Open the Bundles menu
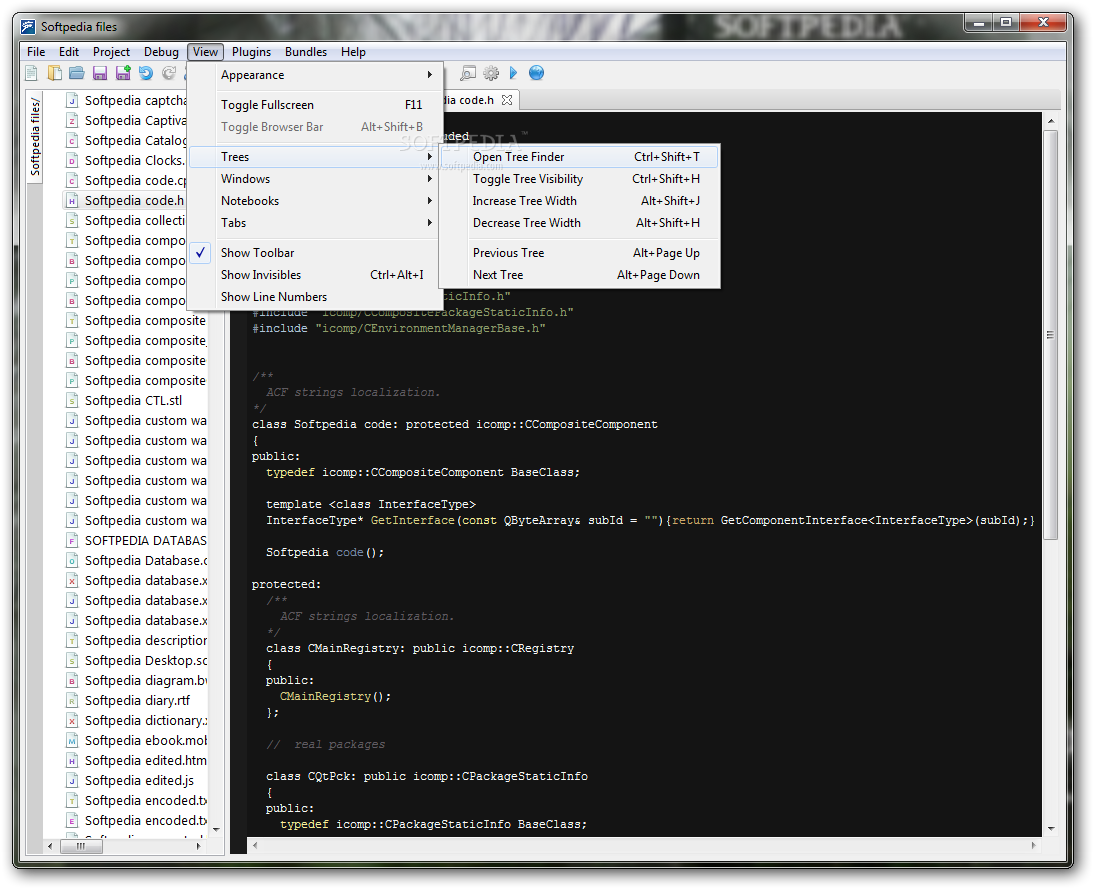1094x889 pixels. pyautogui.click(x=306, y=52)
